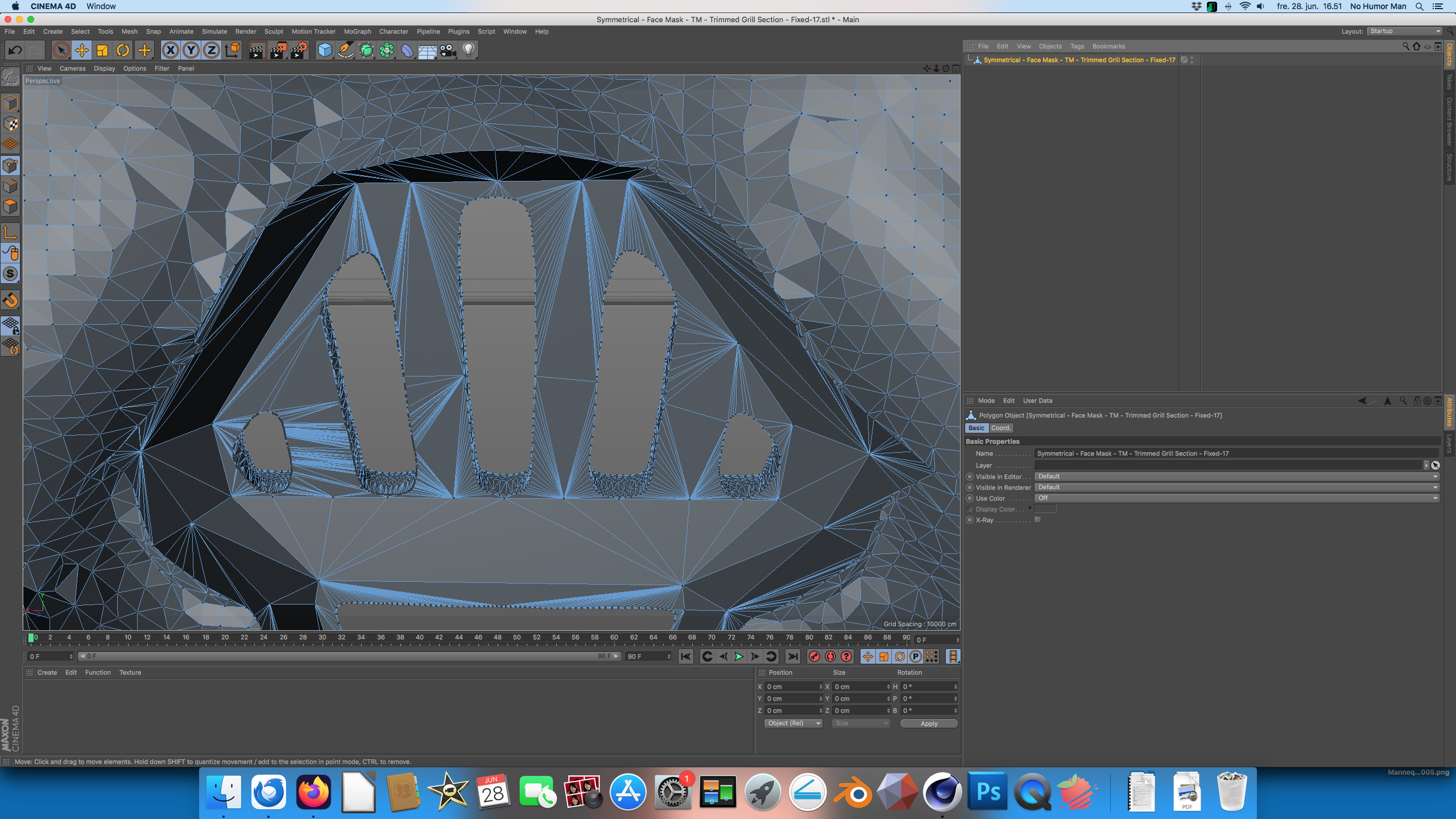Activate the Move tool
The width and height of the screenshot is (1456, 819).
(x=82, y=50)
